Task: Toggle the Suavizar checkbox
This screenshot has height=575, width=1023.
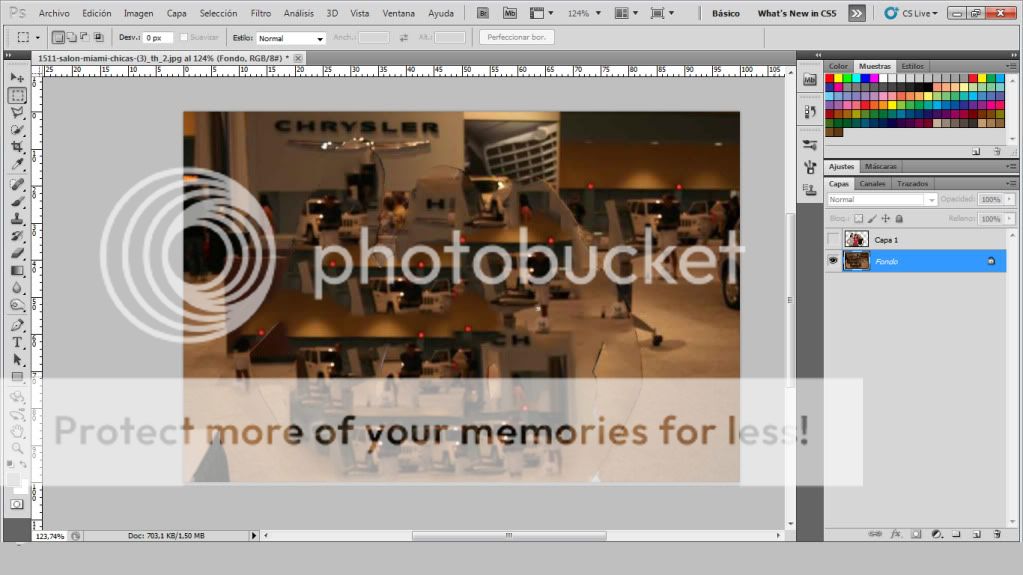Action: pyautogui.click(x=183, y=37)
